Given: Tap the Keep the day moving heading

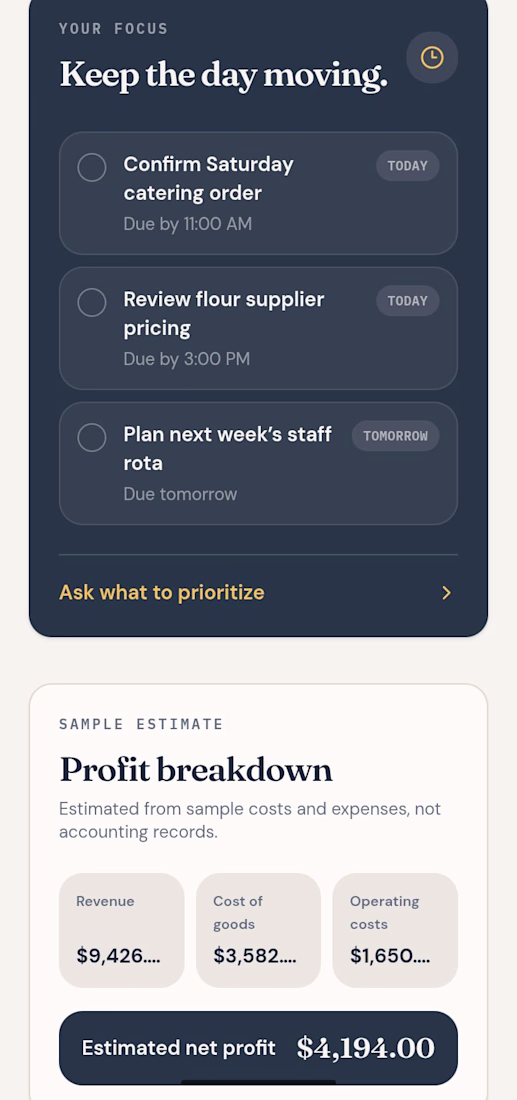Looking at the screenshot, I should (223, 74).
